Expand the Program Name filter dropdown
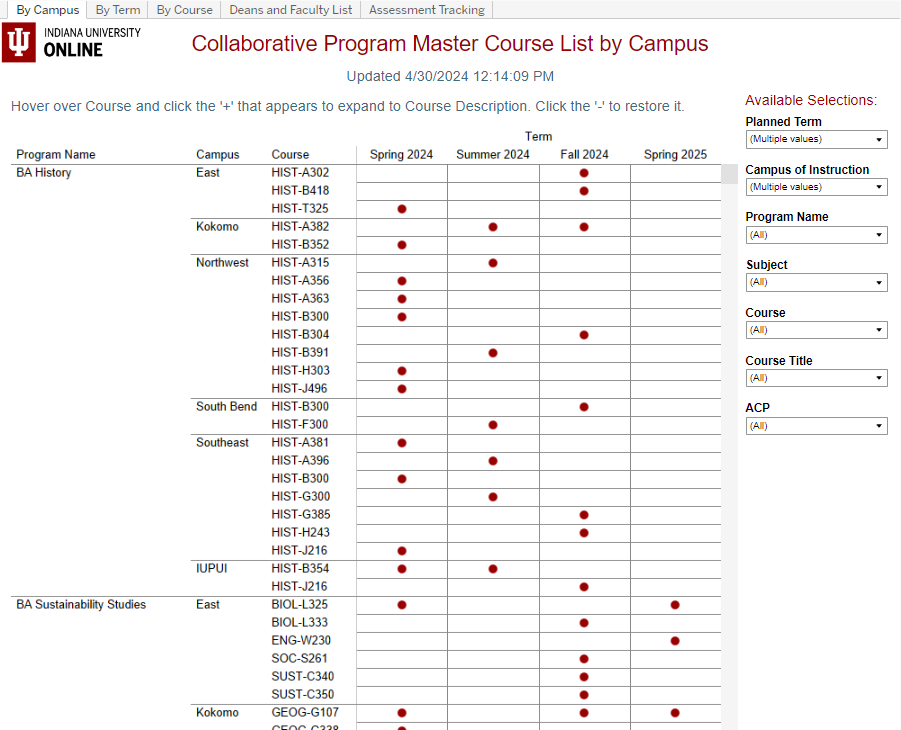Screen dimensions: 901x730 [816, 235]
